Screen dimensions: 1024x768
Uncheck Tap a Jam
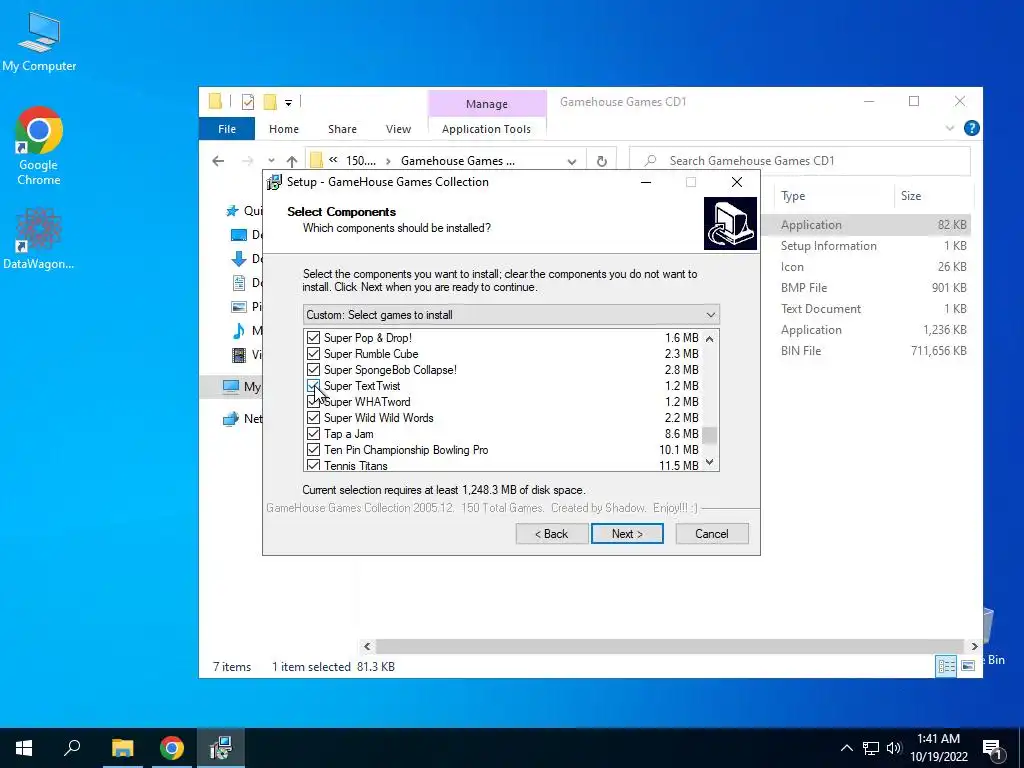[x=313, y=434]
